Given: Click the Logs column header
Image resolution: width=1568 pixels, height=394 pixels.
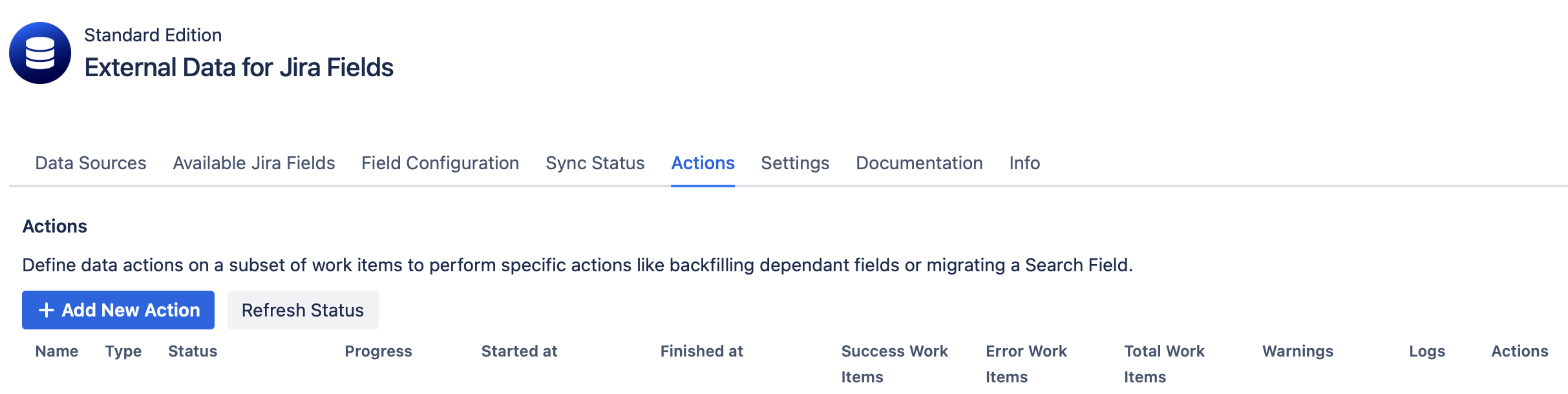Looking at the screenshot, I should pos(1428,351).
